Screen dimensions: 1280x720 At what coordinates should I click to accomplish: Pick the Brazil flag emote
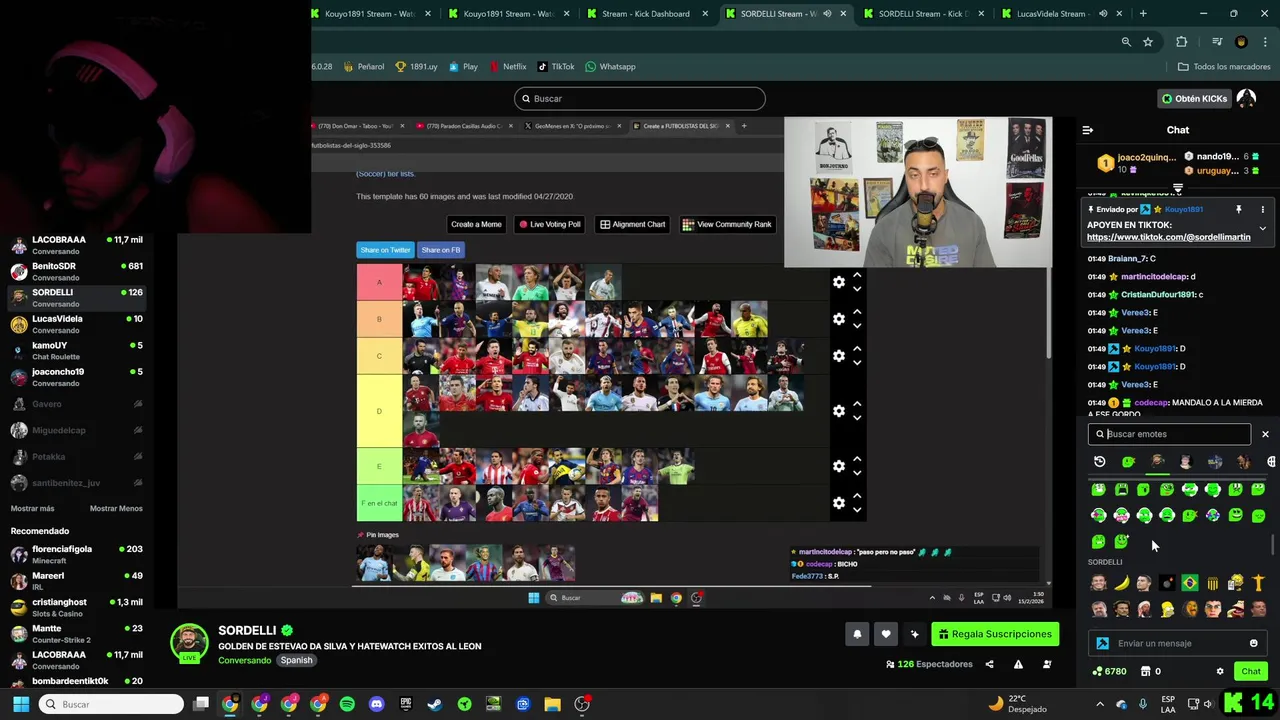click(1190, 583)
